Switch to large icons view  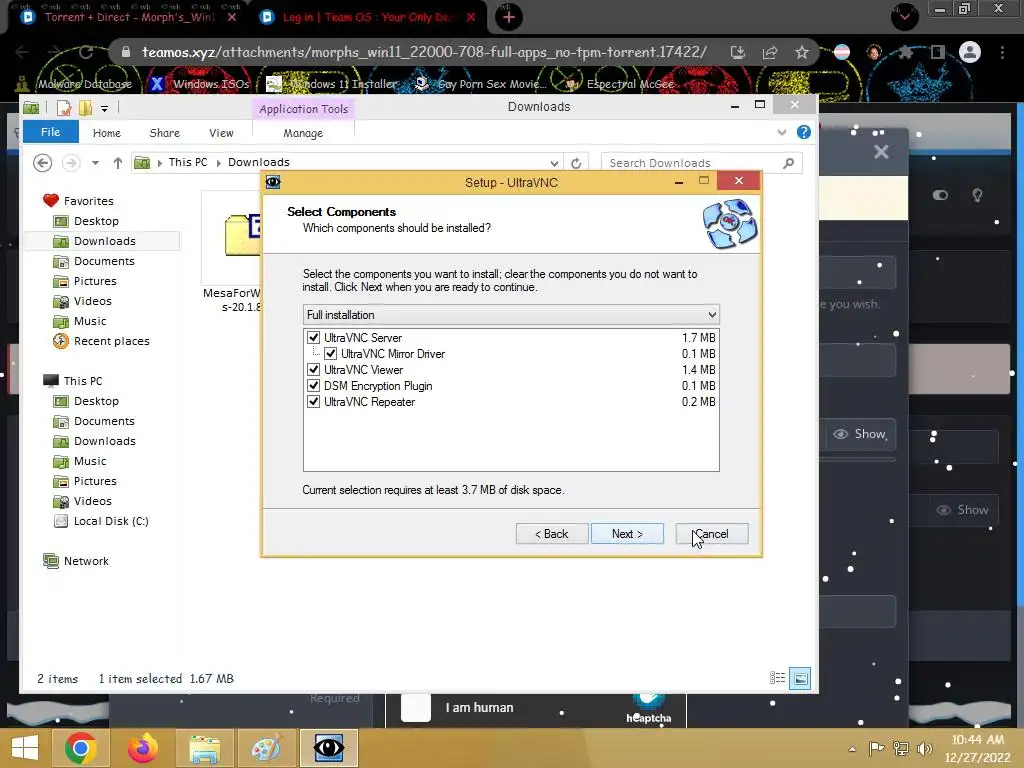click(800, 679)
